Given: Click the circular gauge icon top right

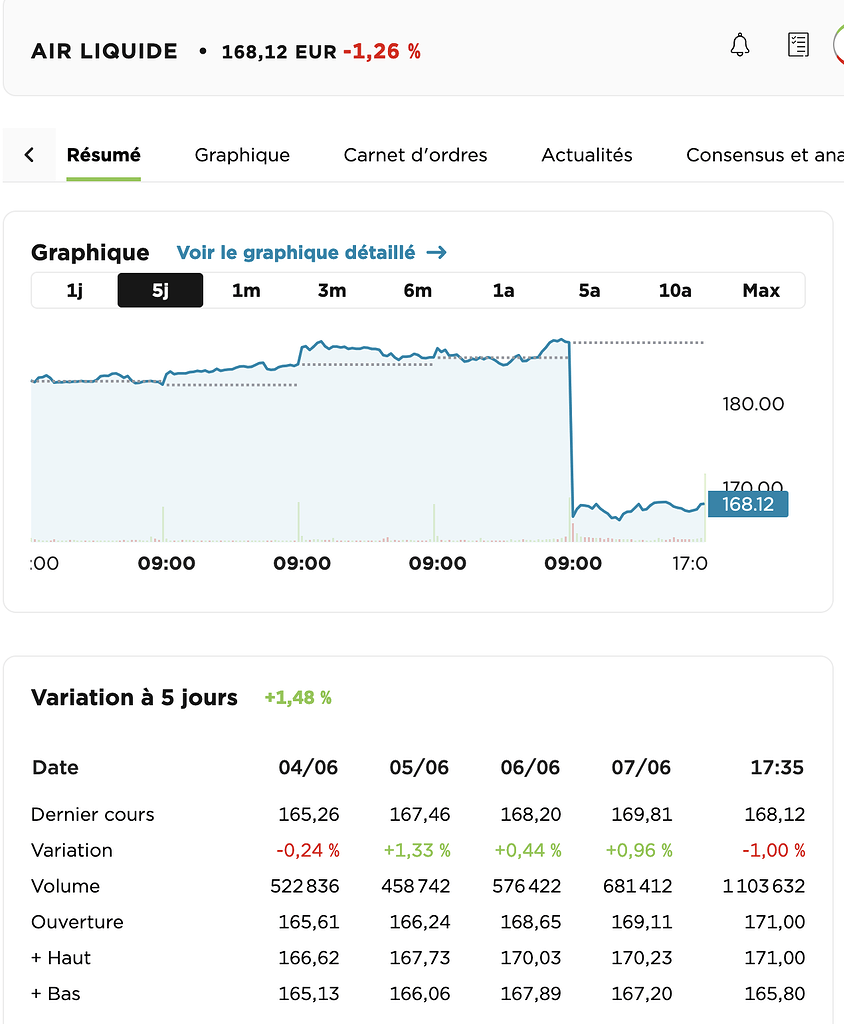Looking at the screenshot, I should (x=840, y=45).
